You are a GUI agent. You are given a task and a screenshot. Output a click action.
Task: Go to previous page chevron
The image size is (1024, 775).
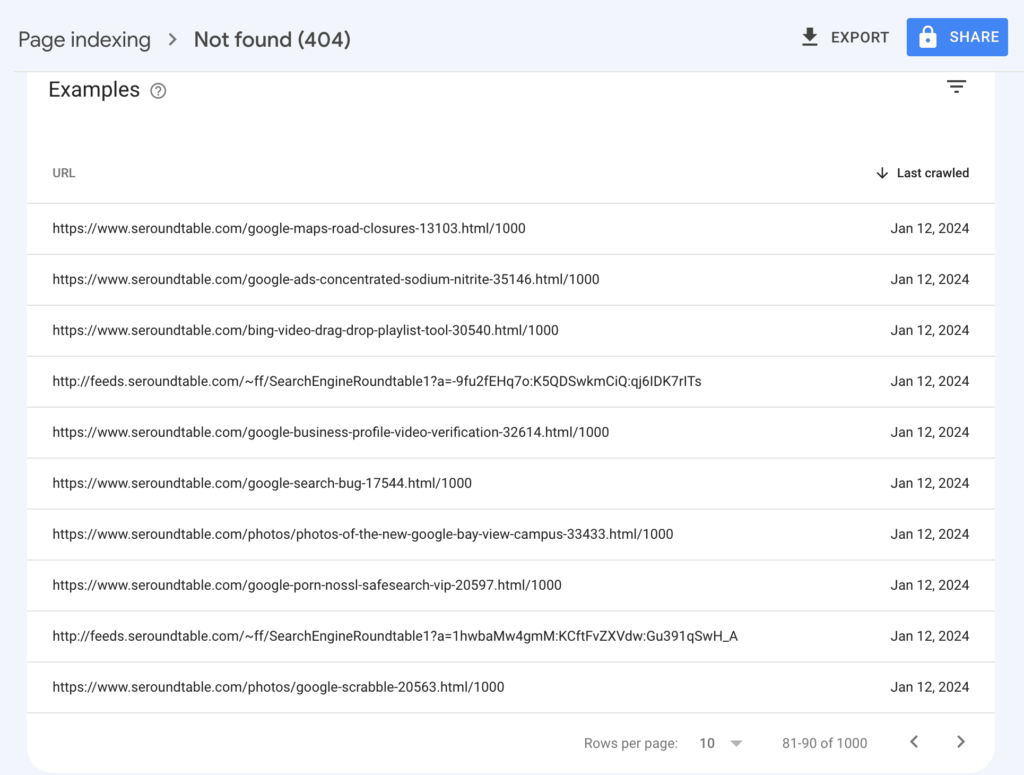pyautogui.click(x=913, y=742)
